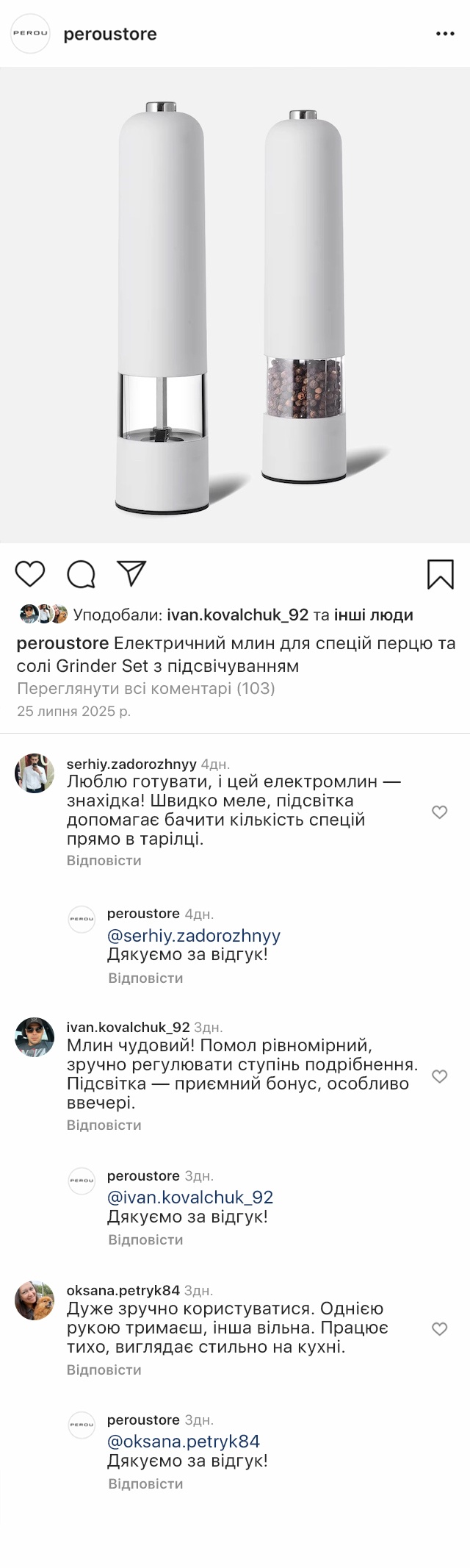This screenshot has height=1568, width=470.
Task: Like ivan.kovalchuk_92's comment
Action: pos(439,1076)
